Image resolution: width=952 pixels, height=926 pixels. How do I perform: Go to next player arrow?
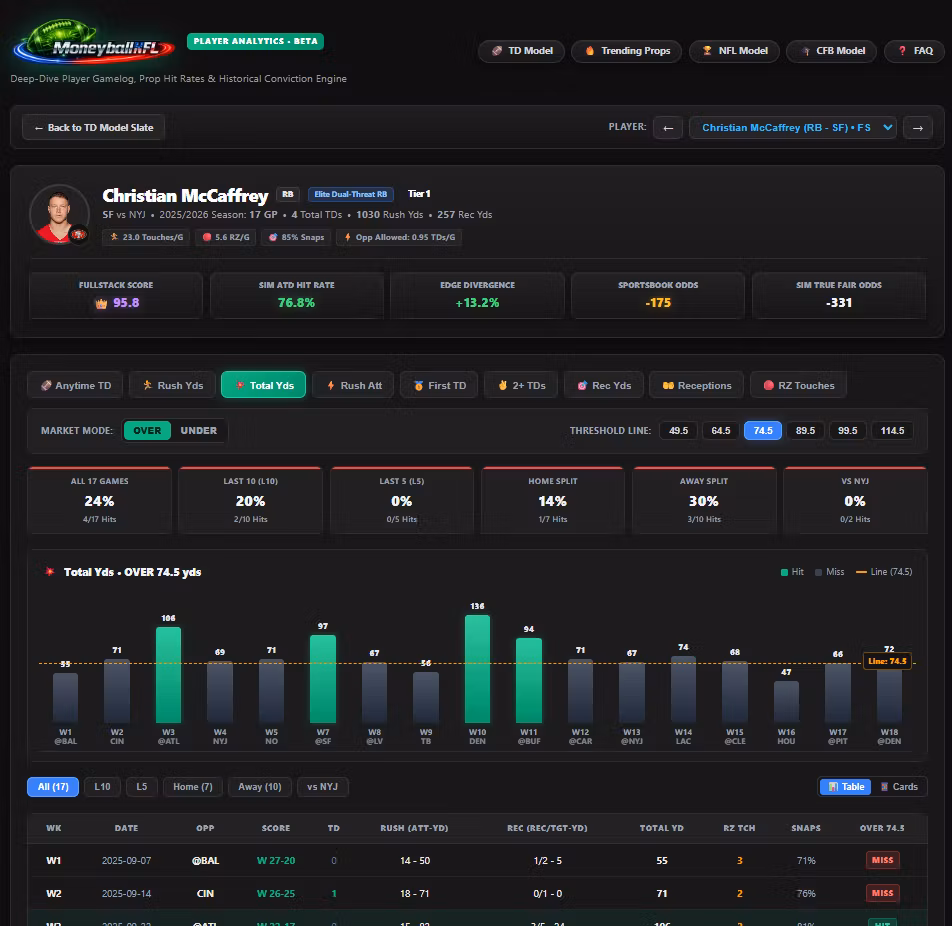917,128
